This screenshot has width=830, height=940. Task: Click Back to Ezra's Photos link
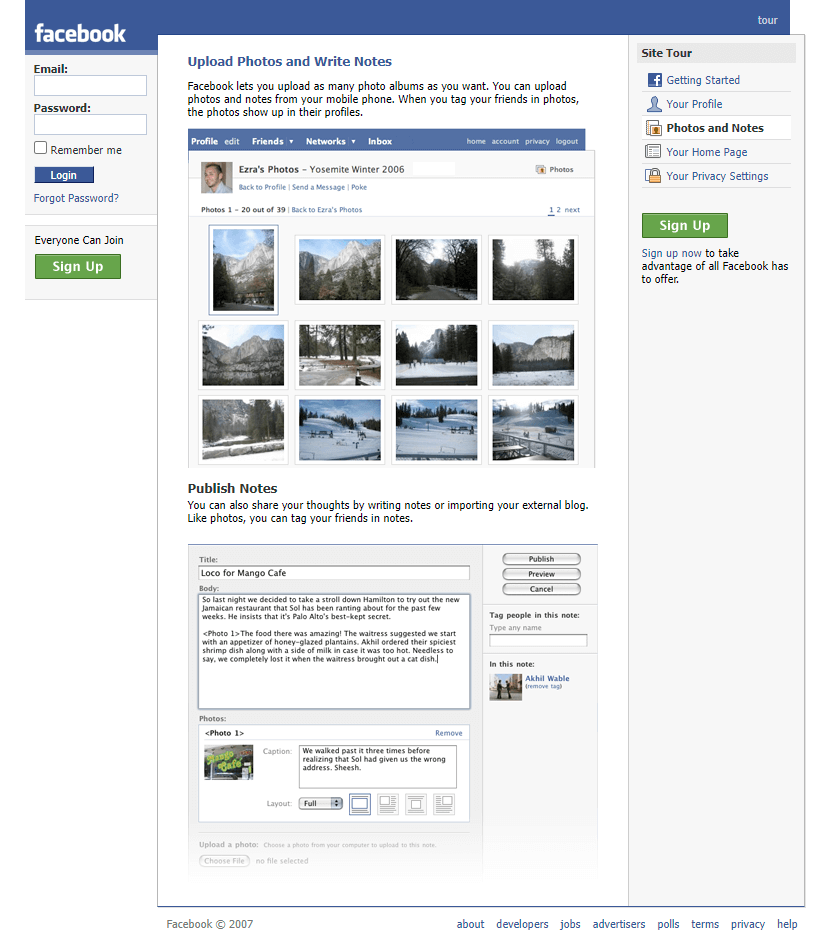[327, 210]
